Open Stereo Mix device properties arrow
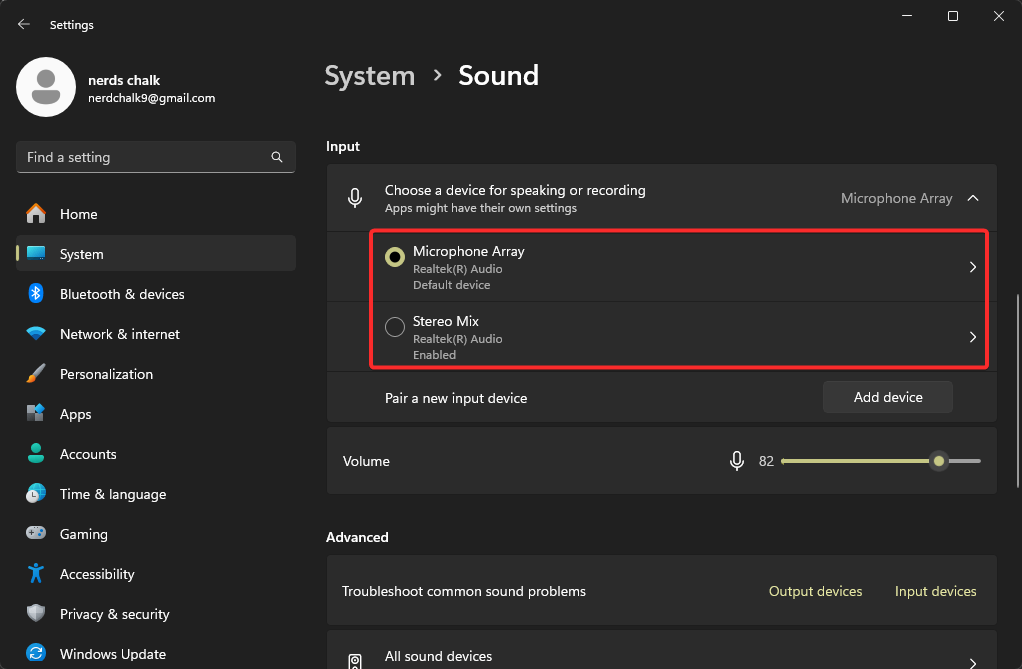The height and width of the screenshot is (669, 1022). click(x=972, y=337)
